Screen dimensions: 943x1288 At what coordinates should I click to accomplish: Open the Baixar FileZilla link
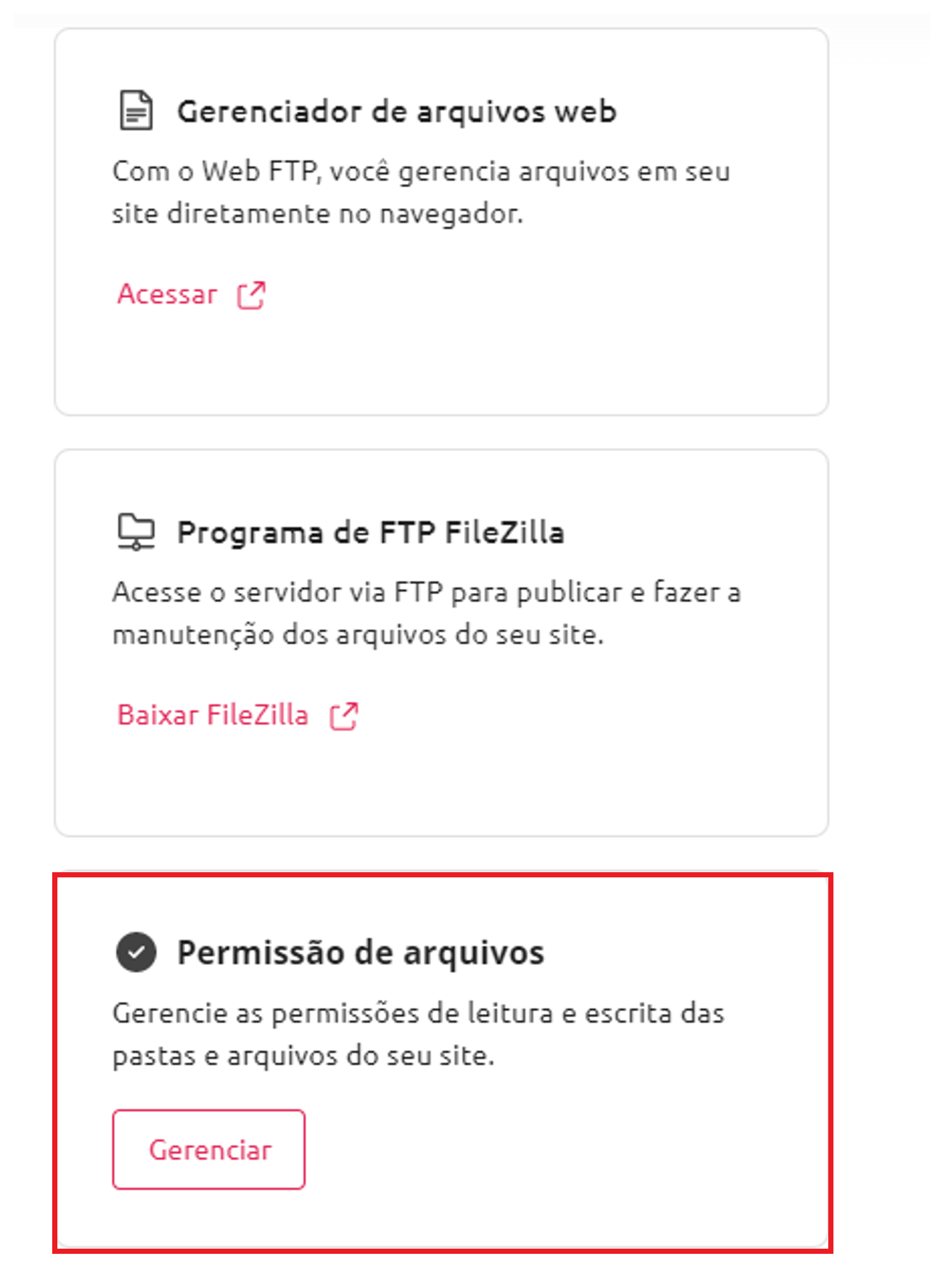pyautogui.click(x=237, y=716)
